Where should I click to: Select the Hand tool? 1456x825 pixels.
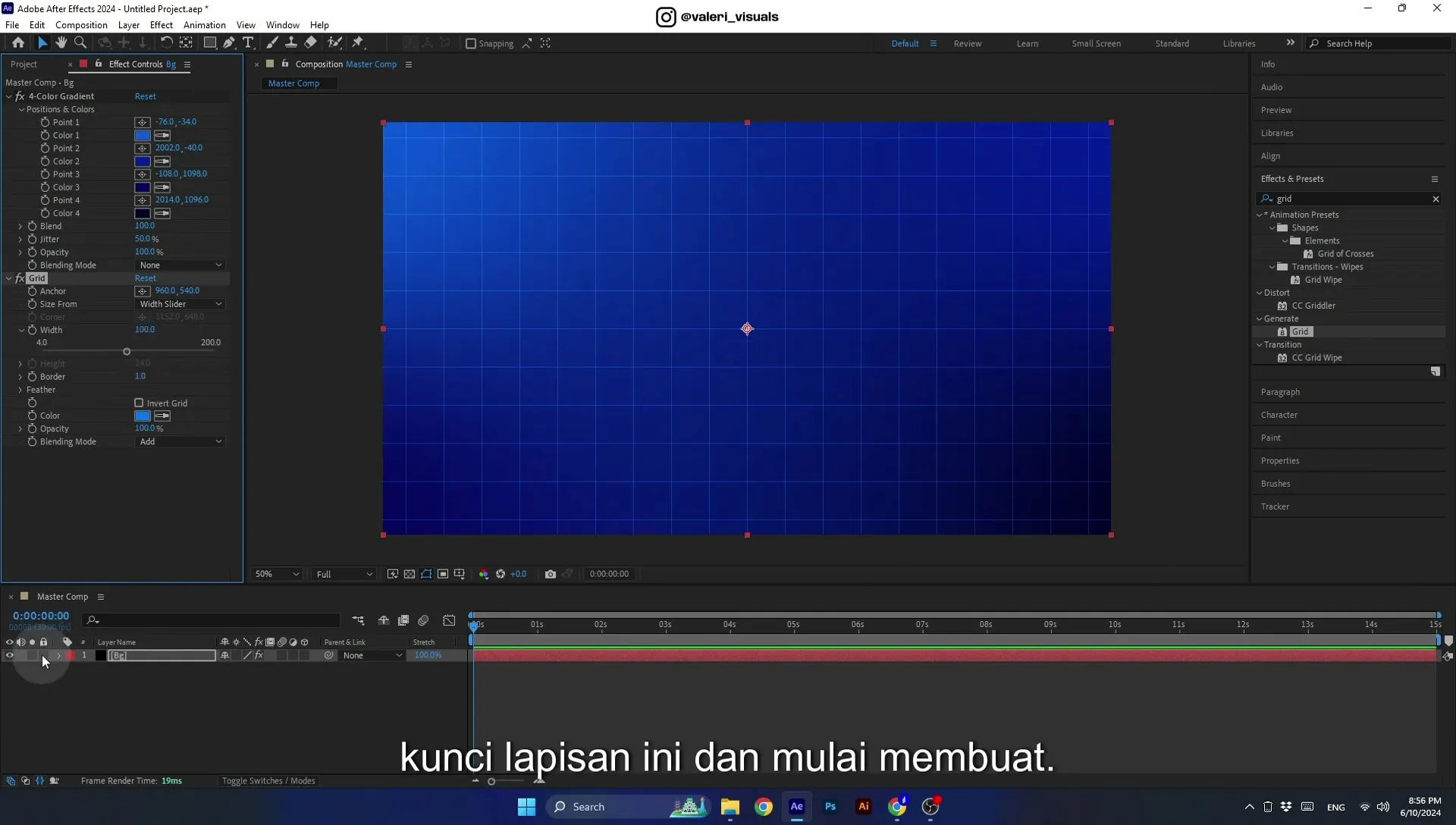(61, 43)
